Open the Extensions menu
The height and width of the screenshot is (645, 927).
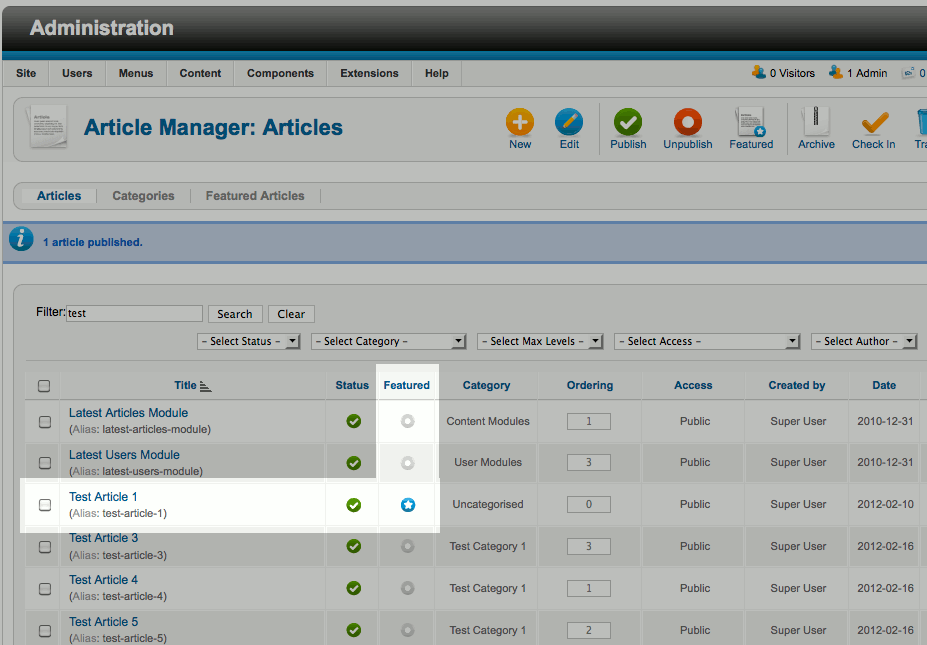coord(369,73)
